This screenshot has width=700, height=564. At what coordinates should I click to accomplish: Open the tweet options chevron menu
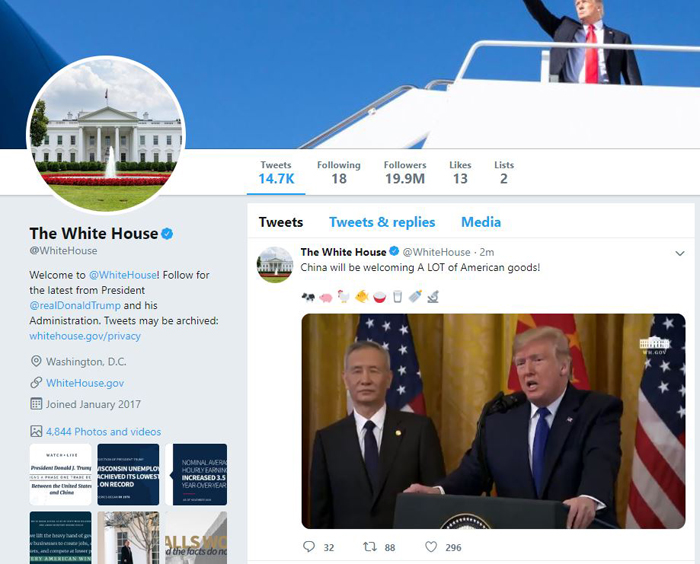pos(680,254)
